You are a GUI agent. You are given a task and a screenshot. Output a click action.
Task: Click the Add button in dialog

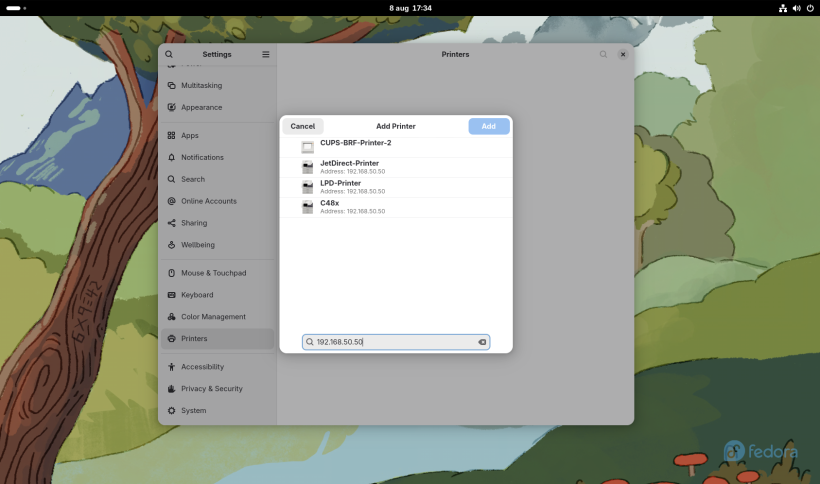pos(488,126)
